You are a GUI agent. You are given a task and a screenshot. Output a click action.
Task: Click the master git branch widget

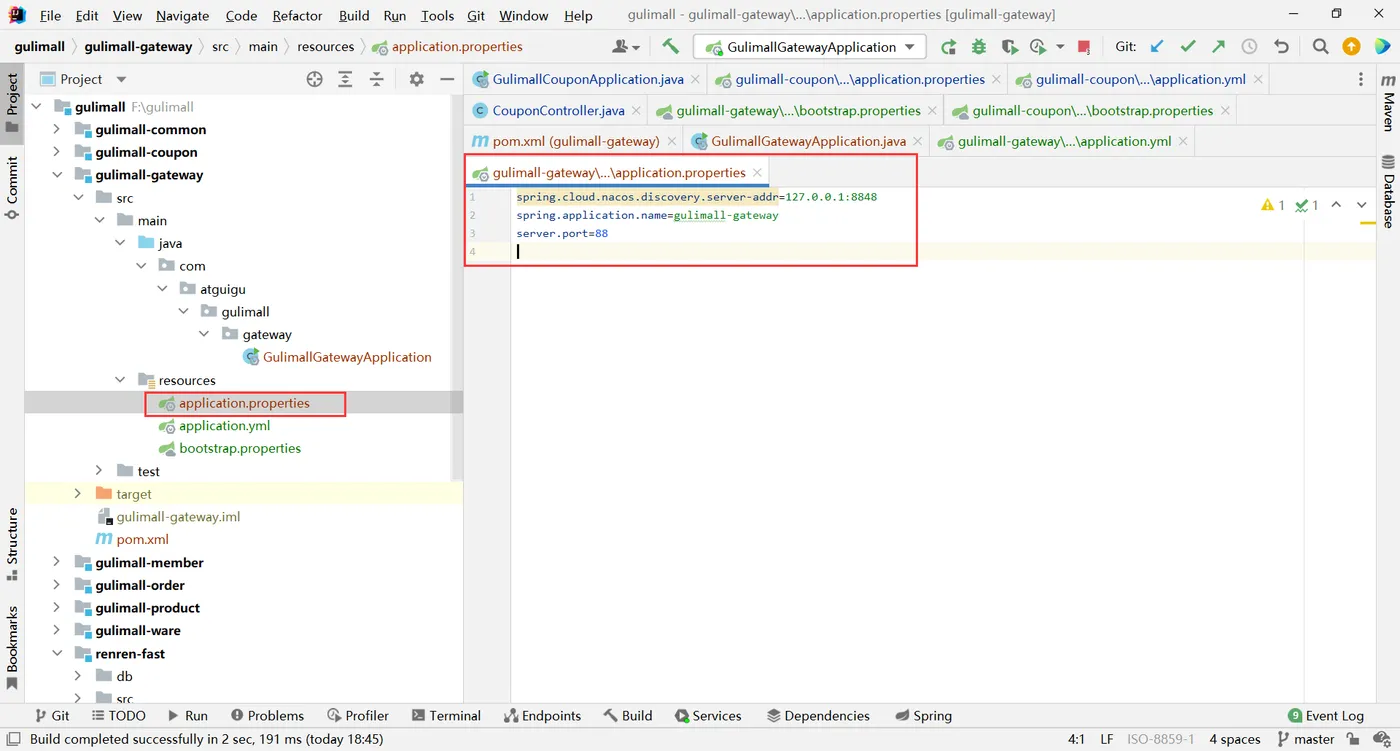point(1304,739)
